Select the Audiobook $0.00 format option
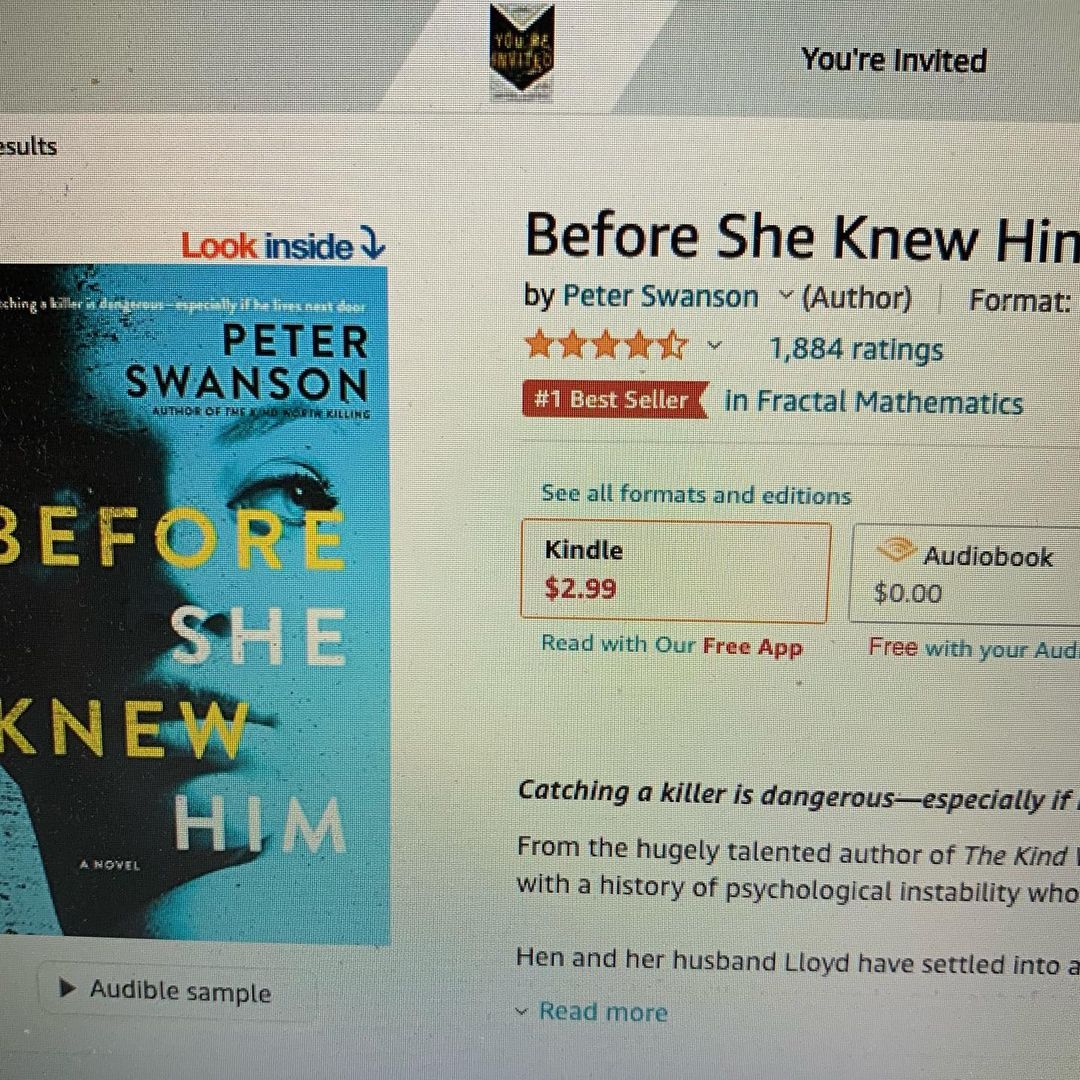The image size is (1080, 1080). click(x=965, y=574)
